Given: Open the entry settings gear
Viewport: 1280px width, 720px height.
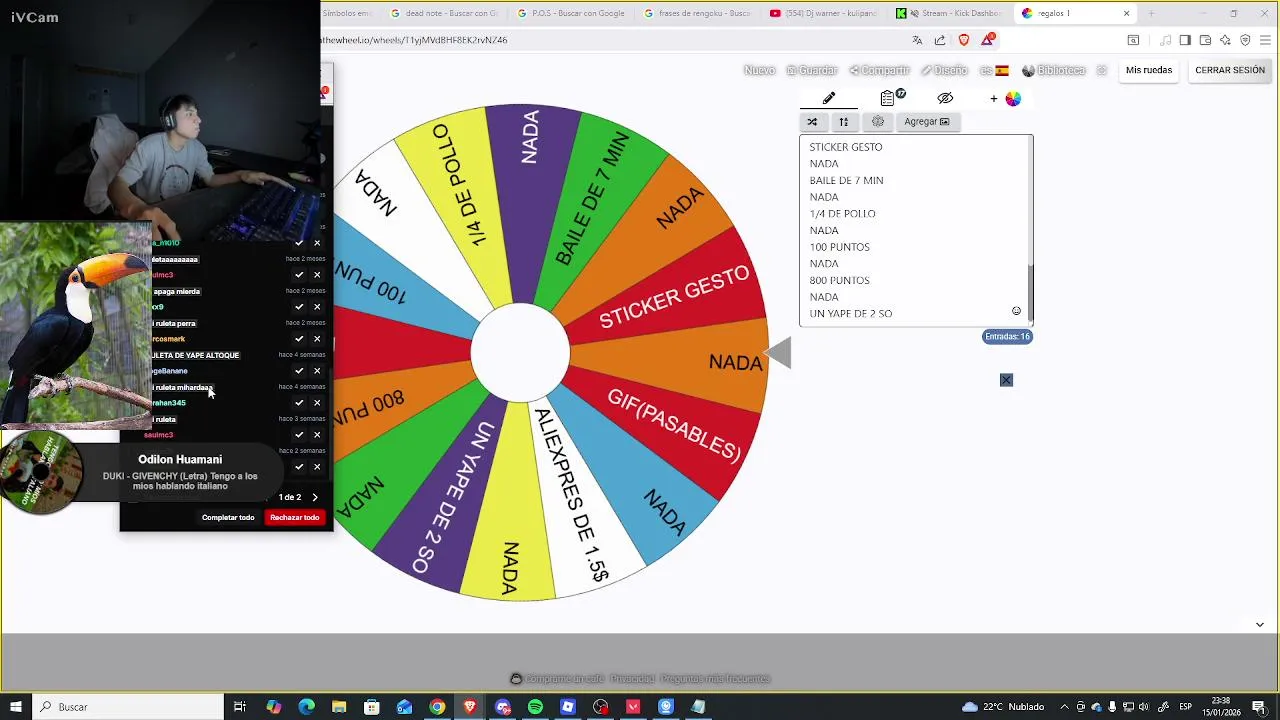Looking at the screenshot, I should 878,122.
